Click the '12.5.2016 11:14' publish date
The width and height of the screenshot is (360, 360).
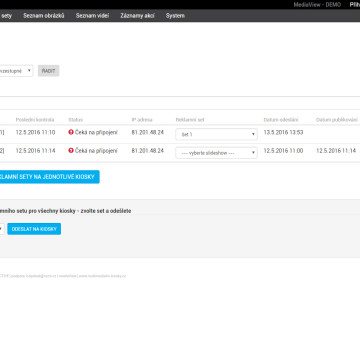pos(336,151)
